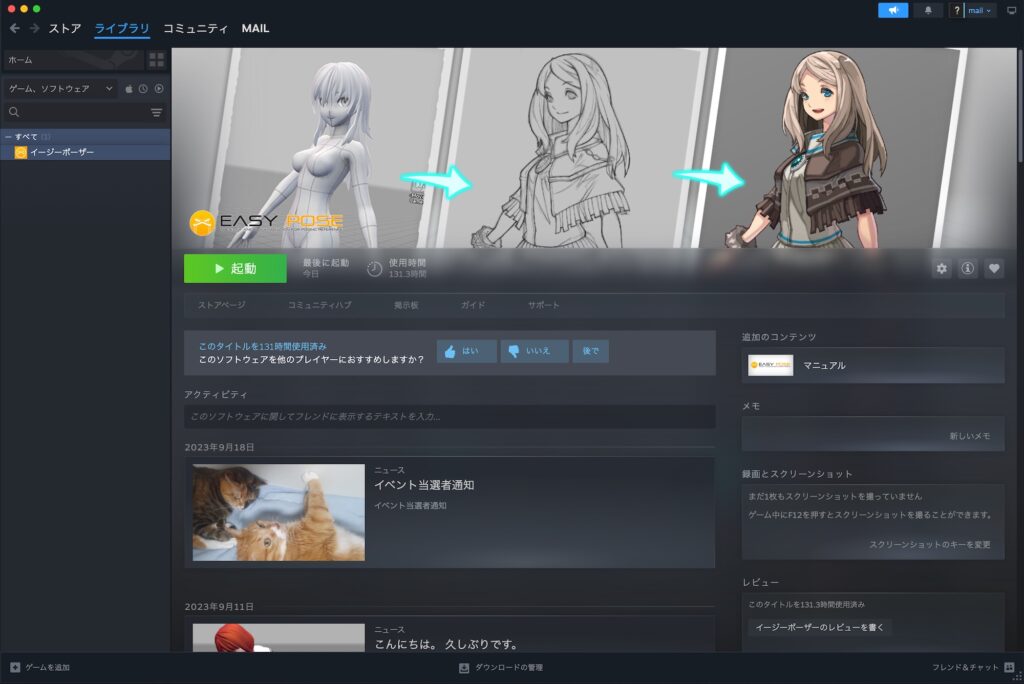Click ゲームを追加 at the bottom left
Viewport: 1024px width, 684px height.
[40, 668]
